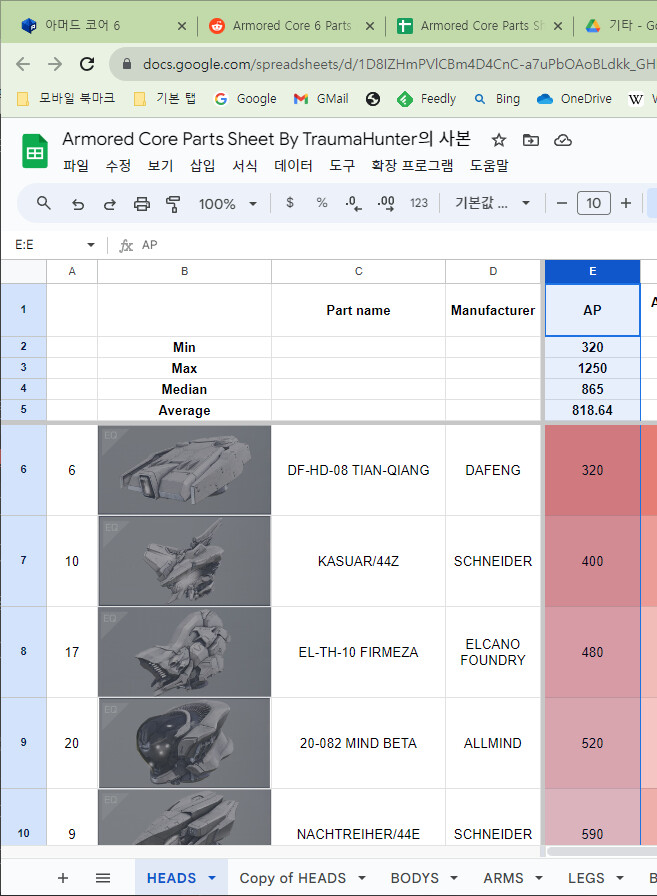Open the Bing bookmark
The width and height of the screenshot is (657, 896).
tap(497, 99)
